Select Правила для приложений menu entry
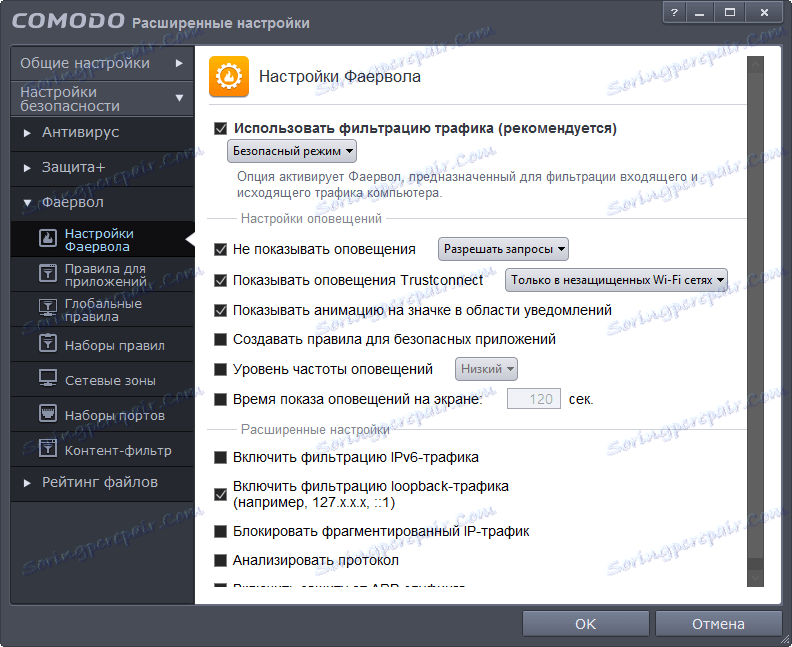The width and height of the screenshot is (792, 647). tap(102, 274)
